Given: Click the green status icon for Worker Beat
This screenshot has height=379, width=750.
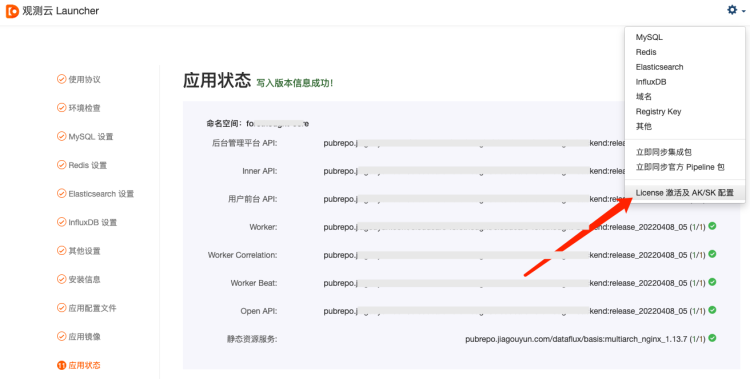Looking at the screenshot, I should click(x=712, y=282).
